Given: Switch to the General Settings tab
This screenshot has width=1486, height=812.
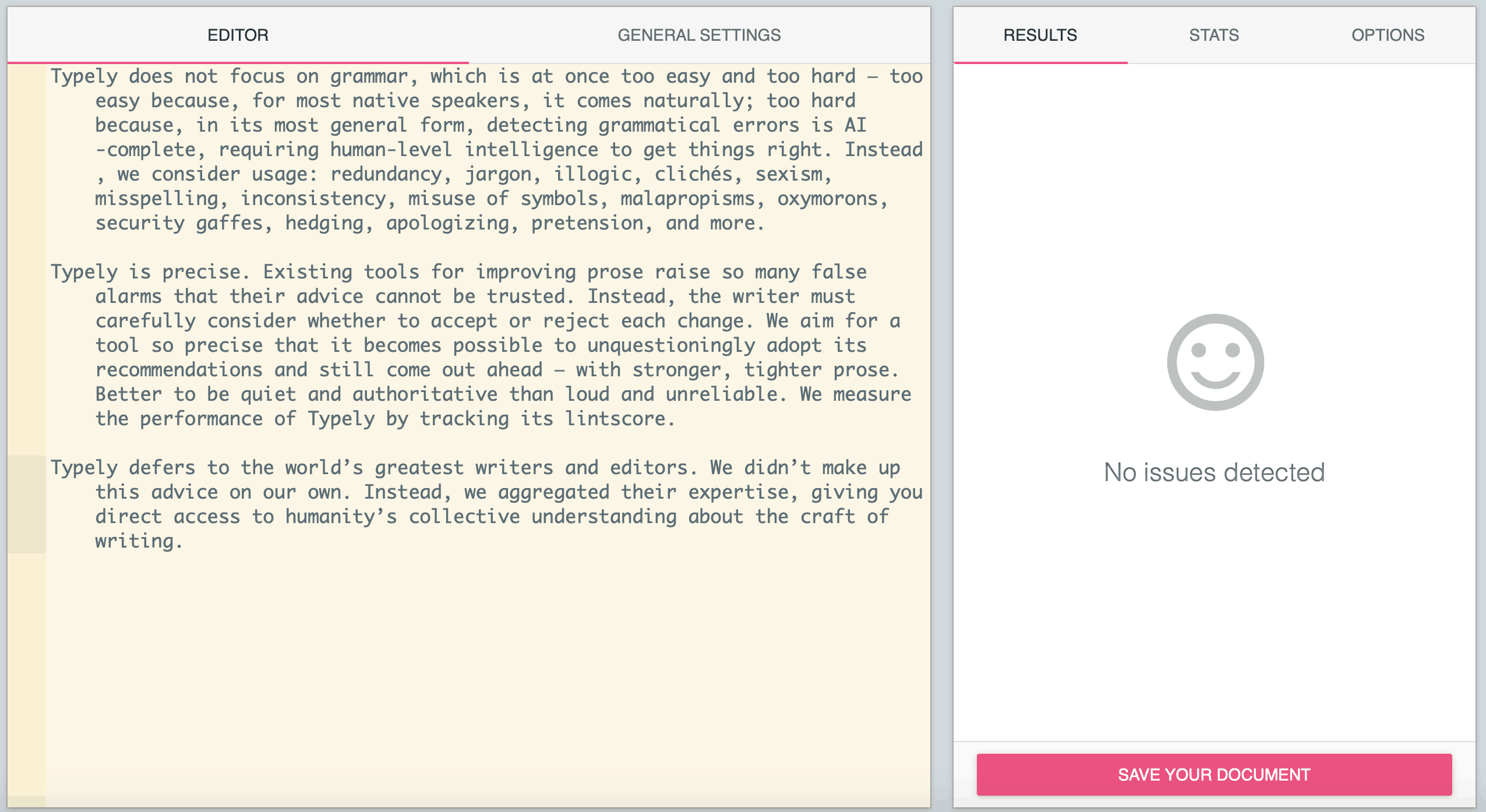Looking at the screenshot, I should coord(698,35).
